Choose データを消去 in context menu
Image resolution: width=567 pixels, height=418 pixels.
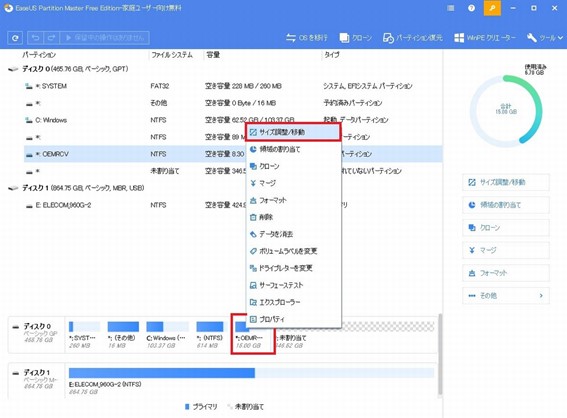293,234
